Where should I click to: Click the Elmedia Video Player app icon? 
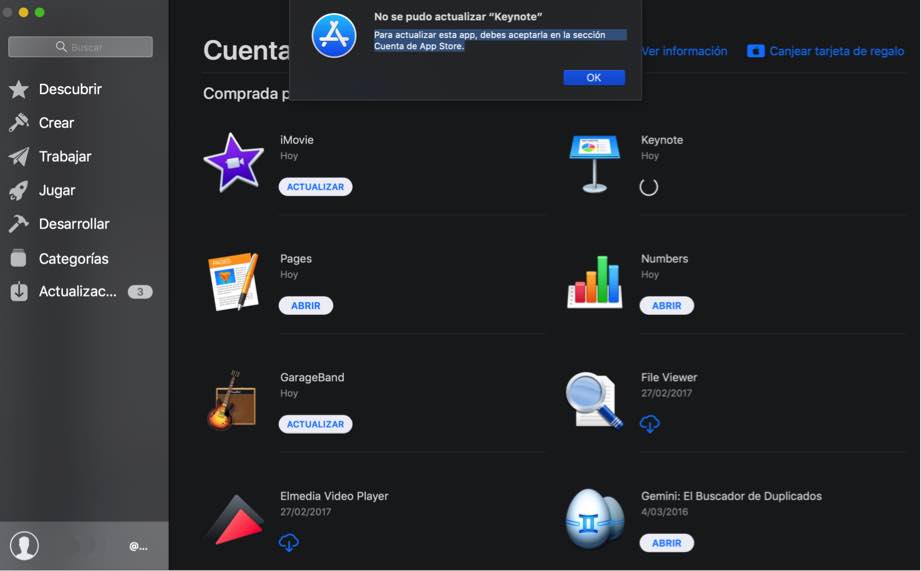235,520
